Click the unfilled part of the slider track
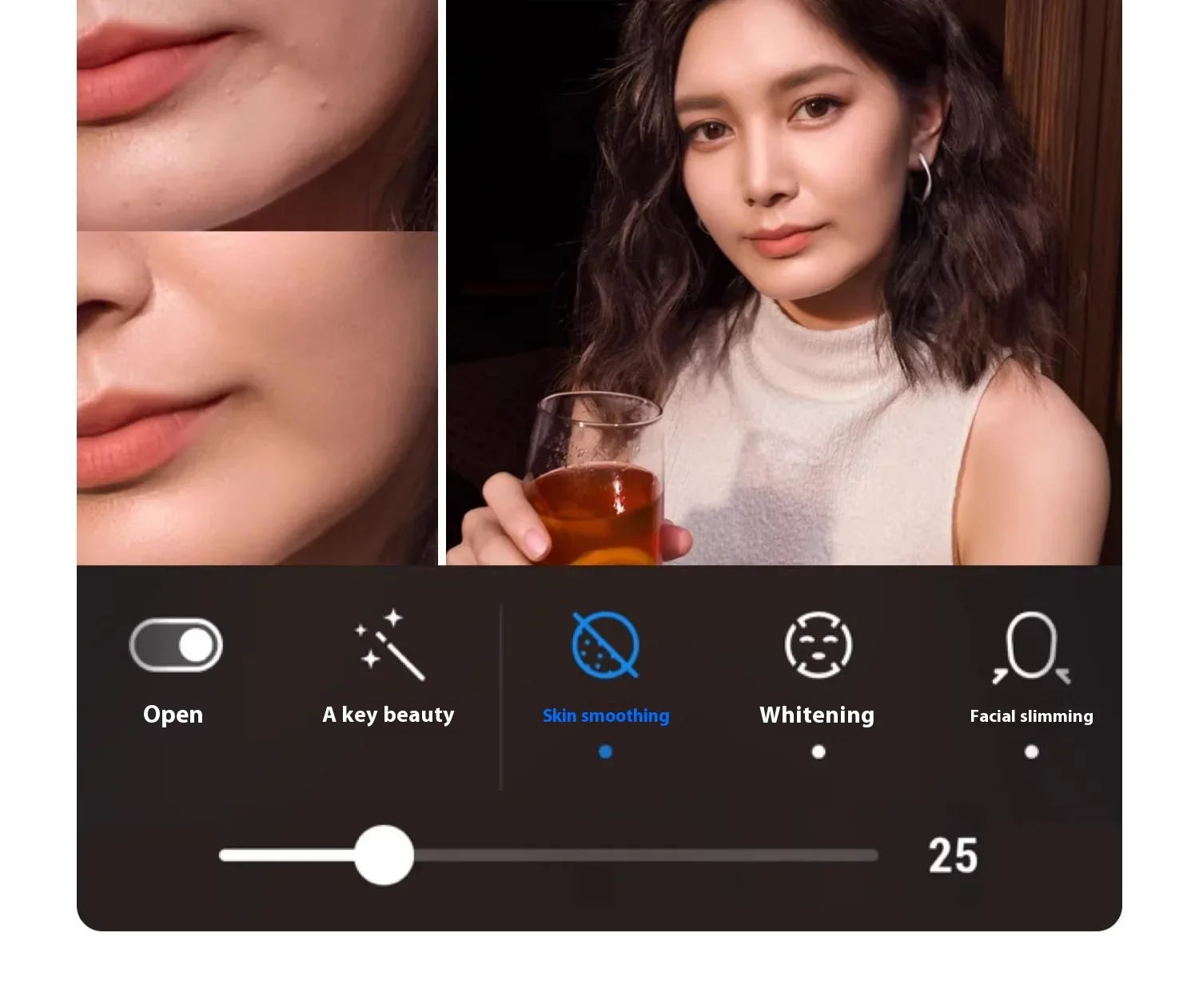Screen dimensions: 1199x1008 coord(646,855)
